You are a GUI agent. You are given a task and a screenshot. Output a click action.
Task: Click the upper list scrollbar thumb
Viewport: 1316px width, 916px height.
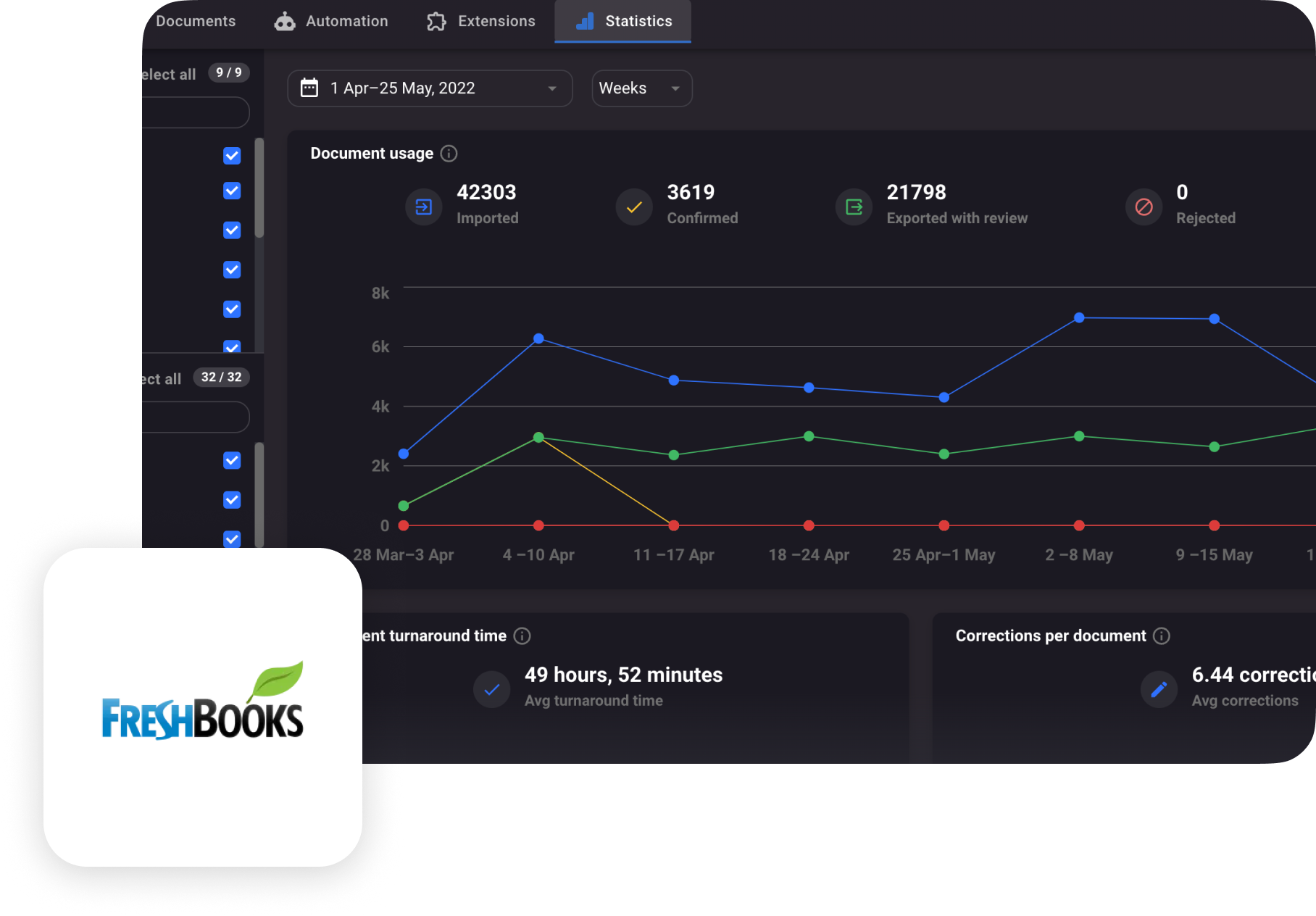pos(259,188)
